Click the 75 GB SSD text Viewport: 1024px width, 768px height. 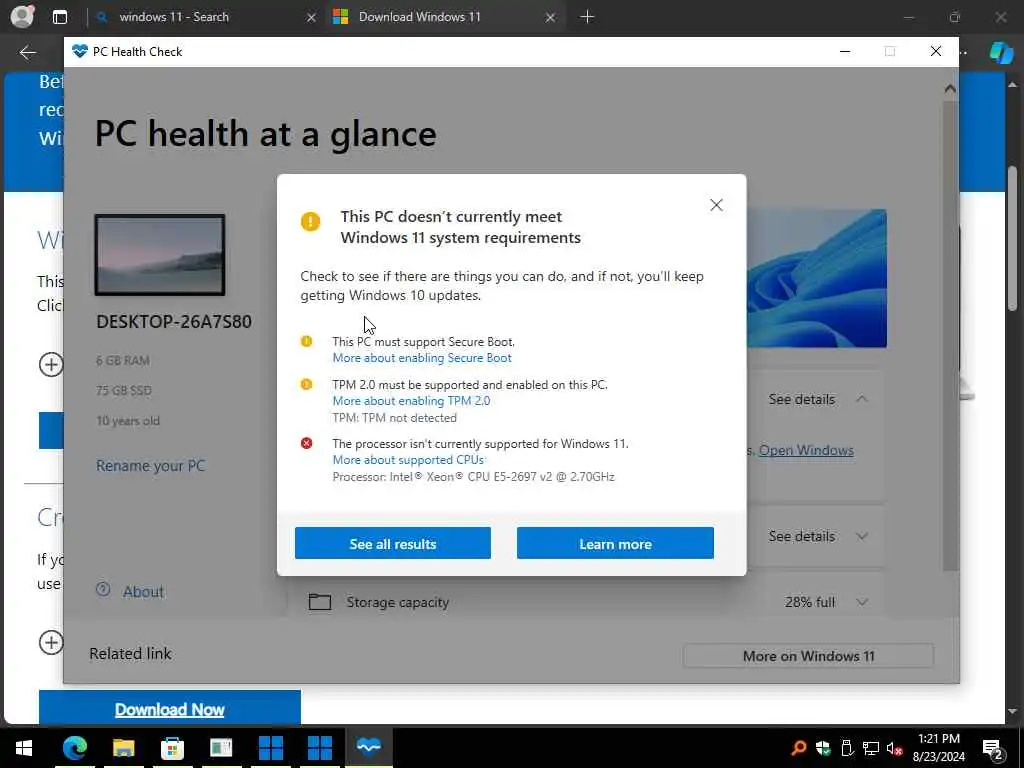tap(124, 391)
